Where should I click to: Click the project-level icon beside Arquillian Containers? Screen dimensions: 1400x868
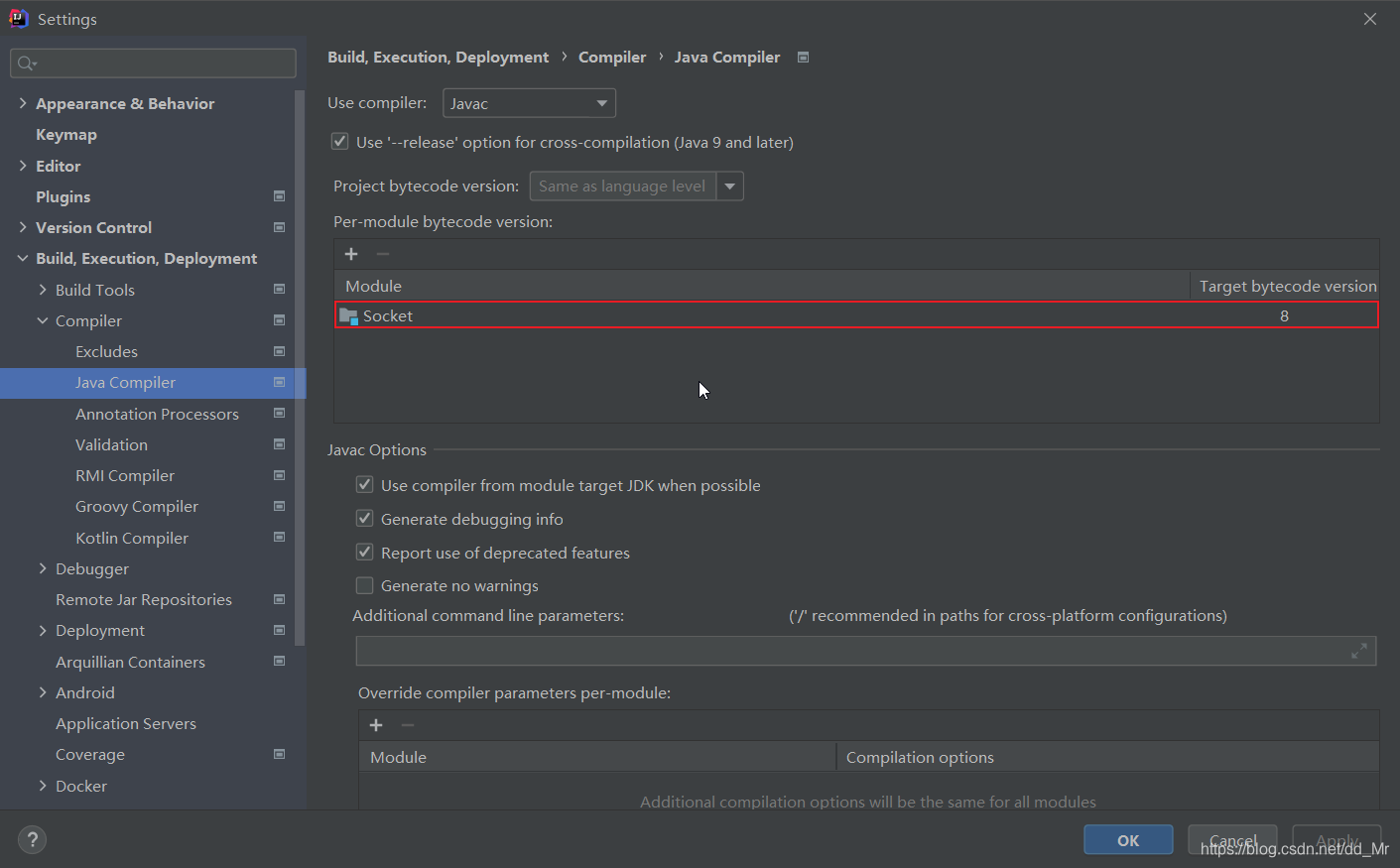[280, 662]
